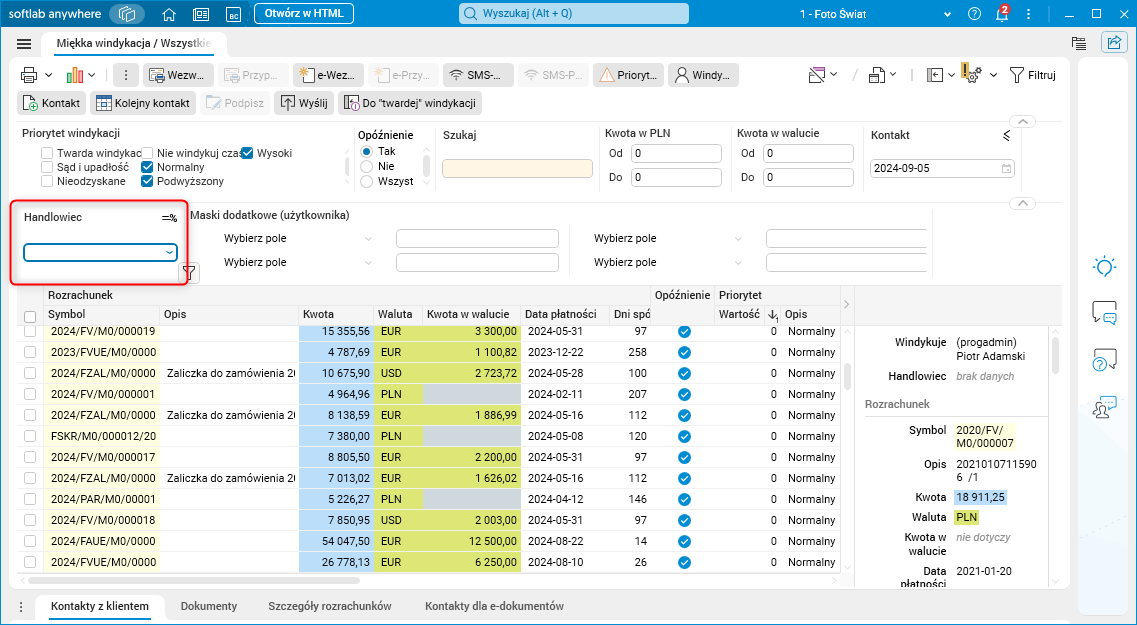The width and height of the screenshot is (1137, 625).
Task: Uncheck the Podwyższony priority checkbox
Action: [x=147, y=181]
